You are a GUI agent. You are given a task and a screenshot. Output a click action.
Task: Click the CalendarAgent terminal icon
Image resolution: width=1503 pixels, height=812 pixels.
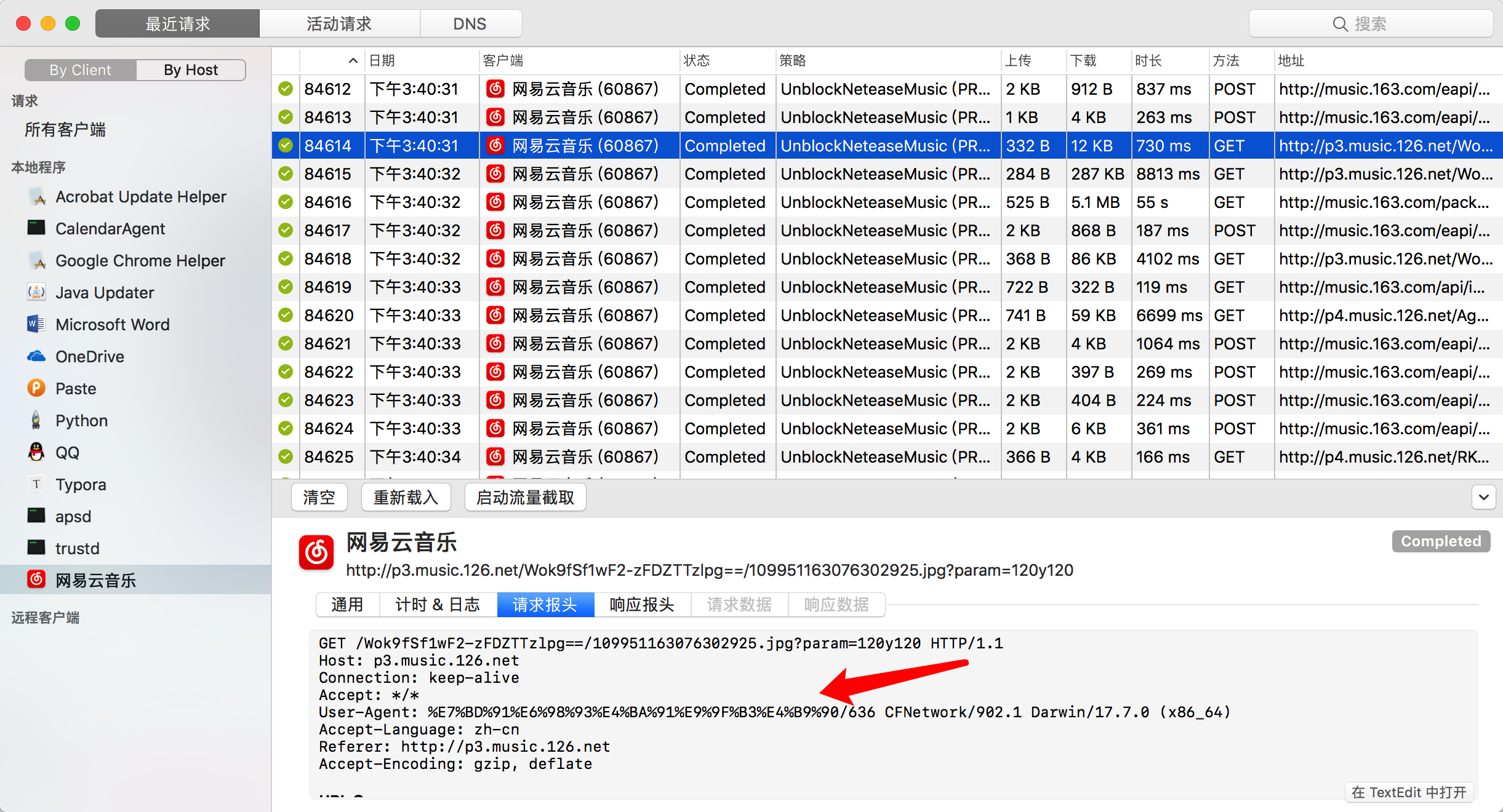click(x=37, y=228)
